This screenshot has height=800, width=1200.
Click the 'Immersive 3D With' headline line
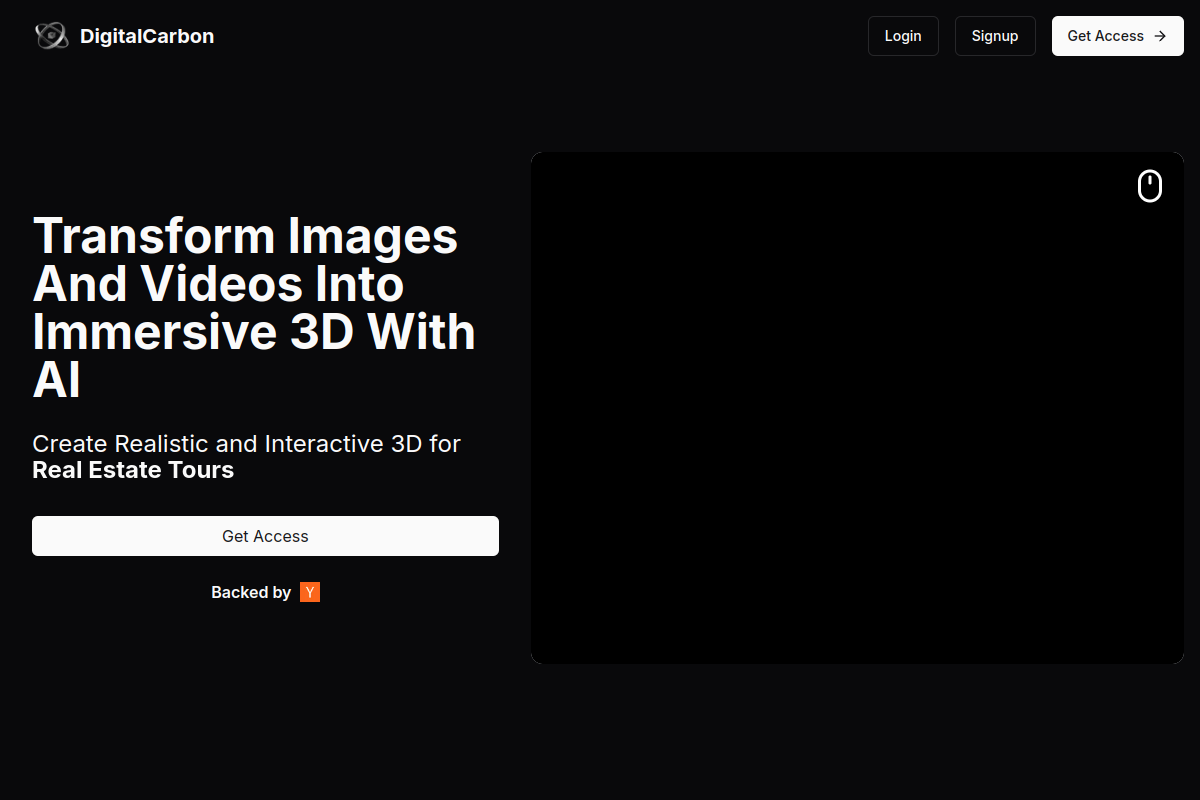pyautogui.click(x=254, y=332)
